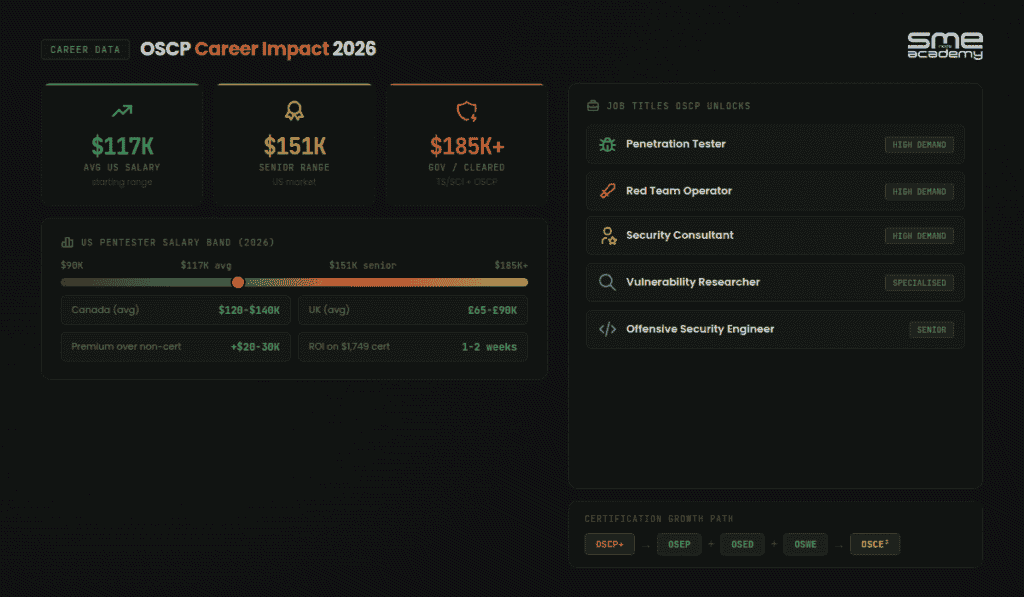Click the code brackets icon next to Offensive Security Engineer

tap(607, 329)
